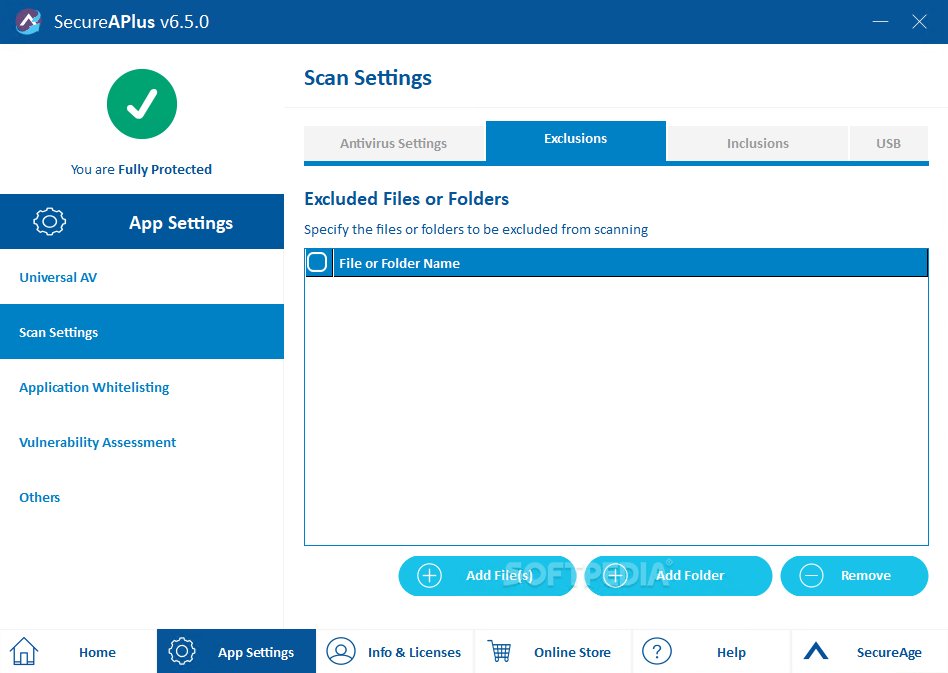The height and width of the screenshot is (673, 948).
Task: Select the Exclusions tab
Action: click(576, 141)
